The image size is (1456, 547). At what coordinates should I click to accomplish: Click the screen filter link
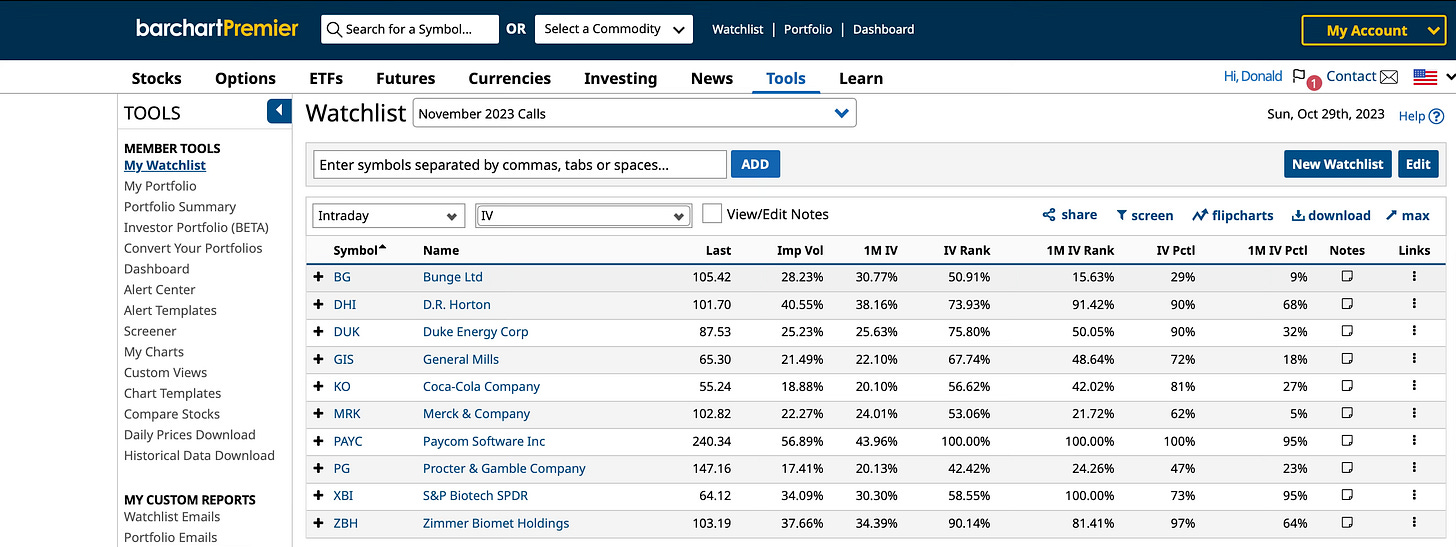(1145, 215)
